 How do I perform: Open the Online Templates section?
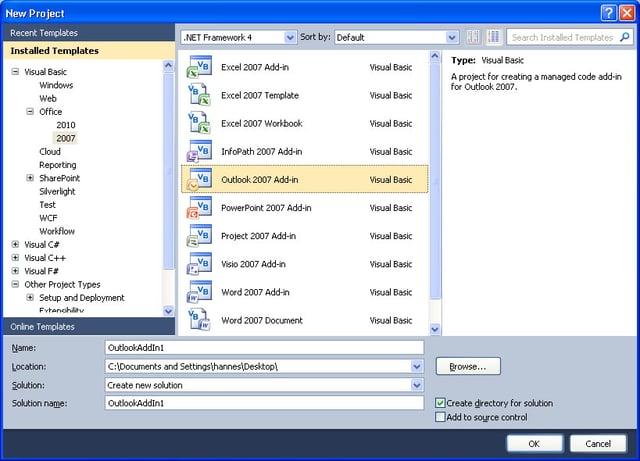point(89,327)
